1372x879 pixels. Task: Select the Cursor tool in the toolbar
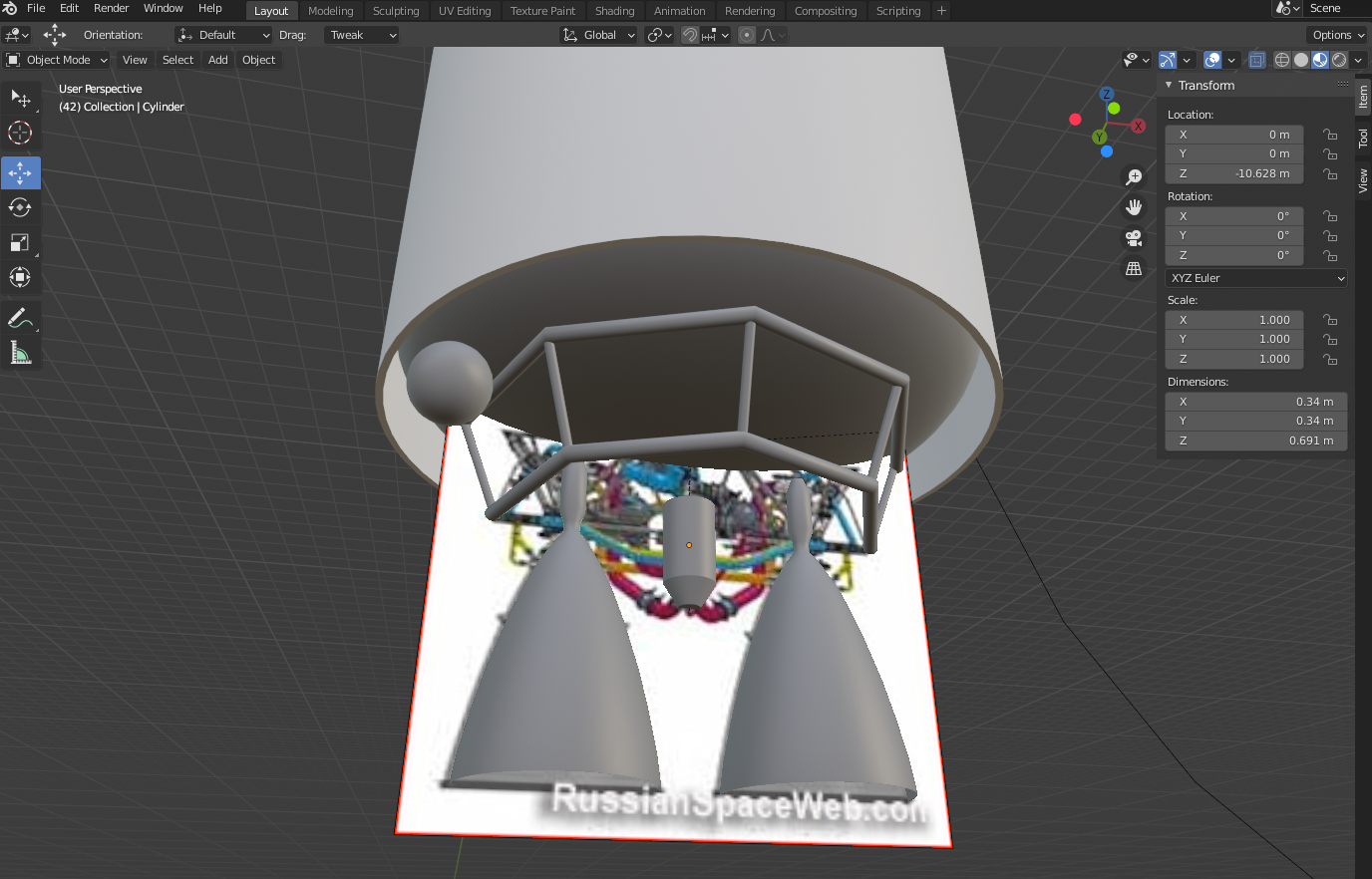(20, 133)
